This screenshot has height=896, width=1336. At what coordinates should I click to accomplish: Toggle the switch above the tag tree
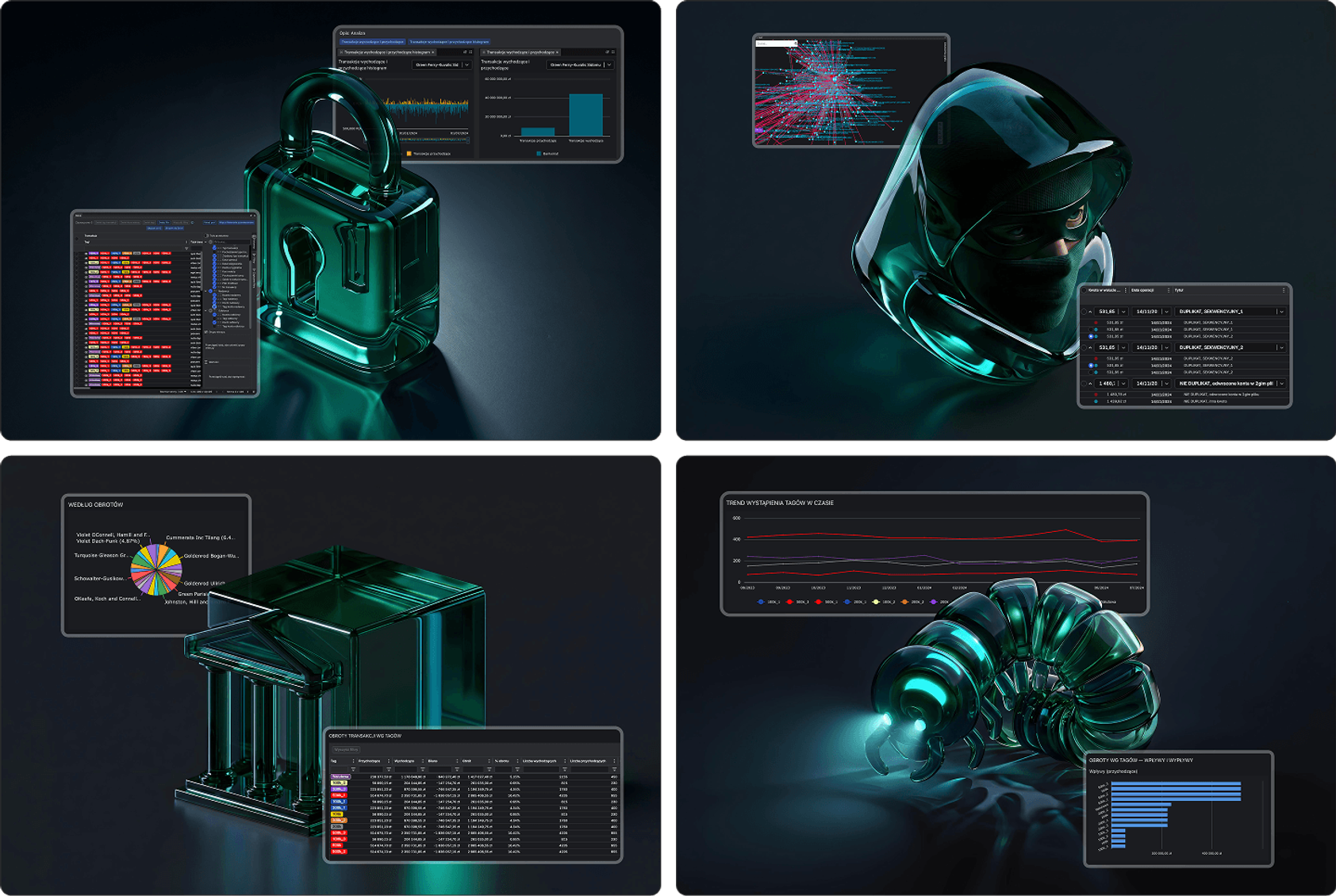pyautogui.click(x=207, y=235)
